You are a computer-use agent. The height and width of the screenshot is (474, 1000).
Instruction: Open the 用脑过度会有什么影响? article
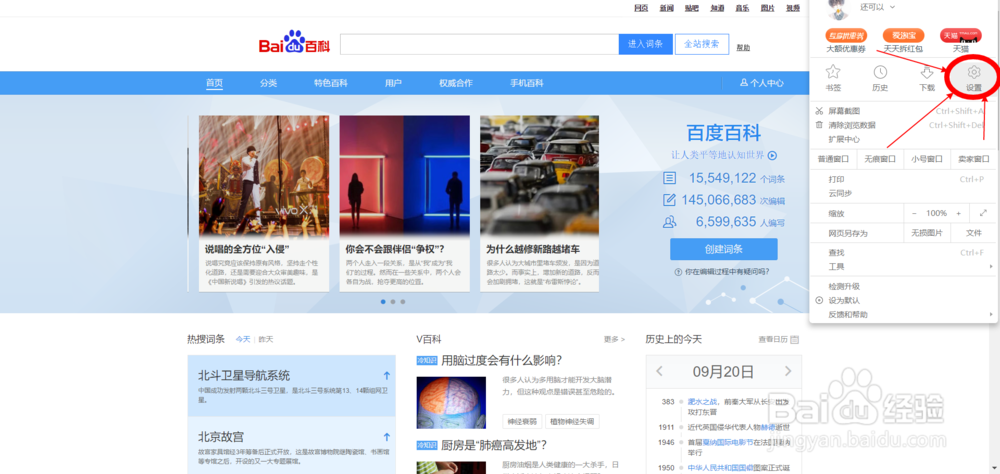click(502, 360)
